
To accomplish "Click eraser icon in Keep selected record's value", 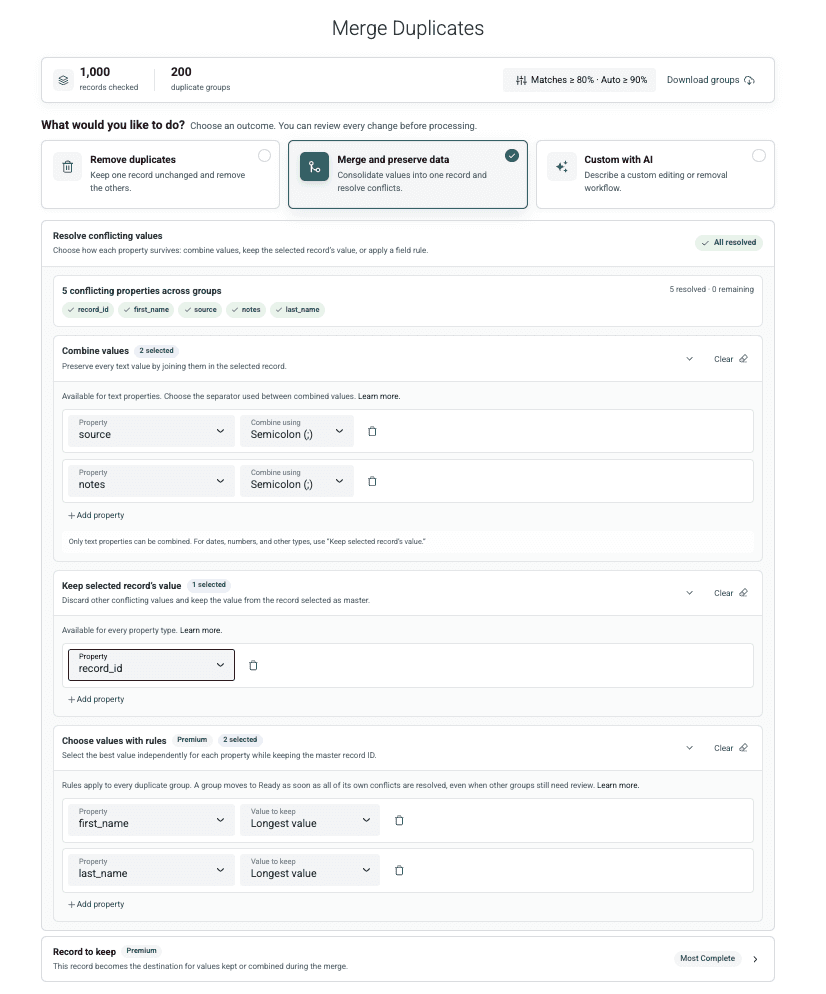I will pos(744,593).
